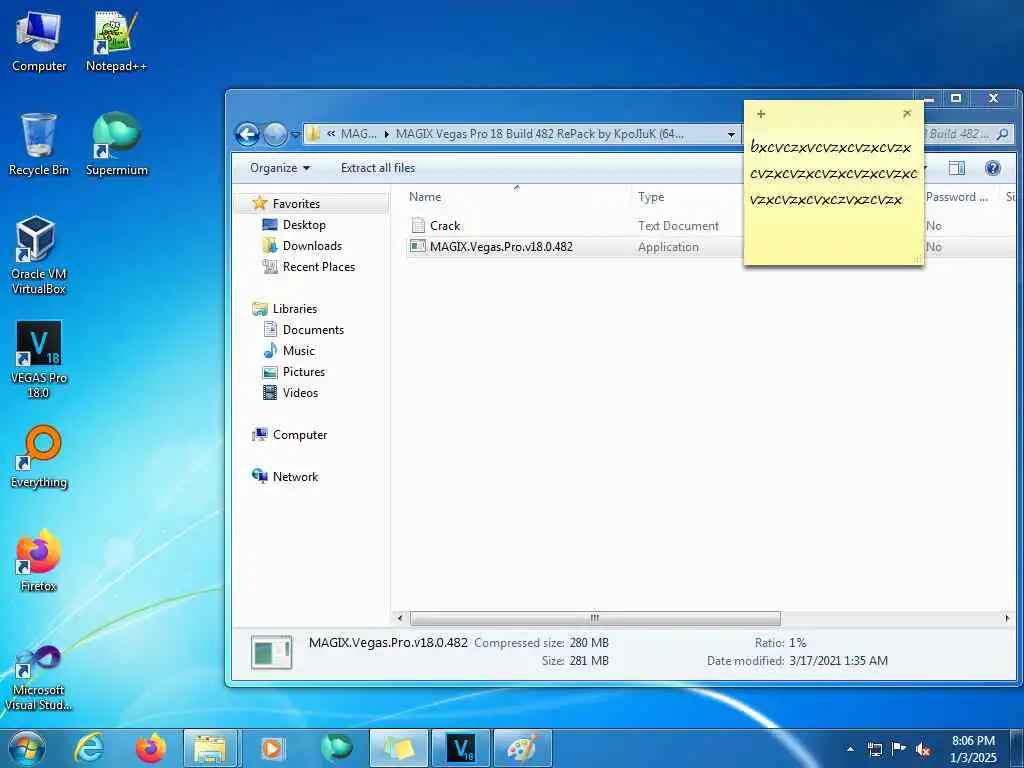Open Explorer help with the question mark

tap(993, 168)
